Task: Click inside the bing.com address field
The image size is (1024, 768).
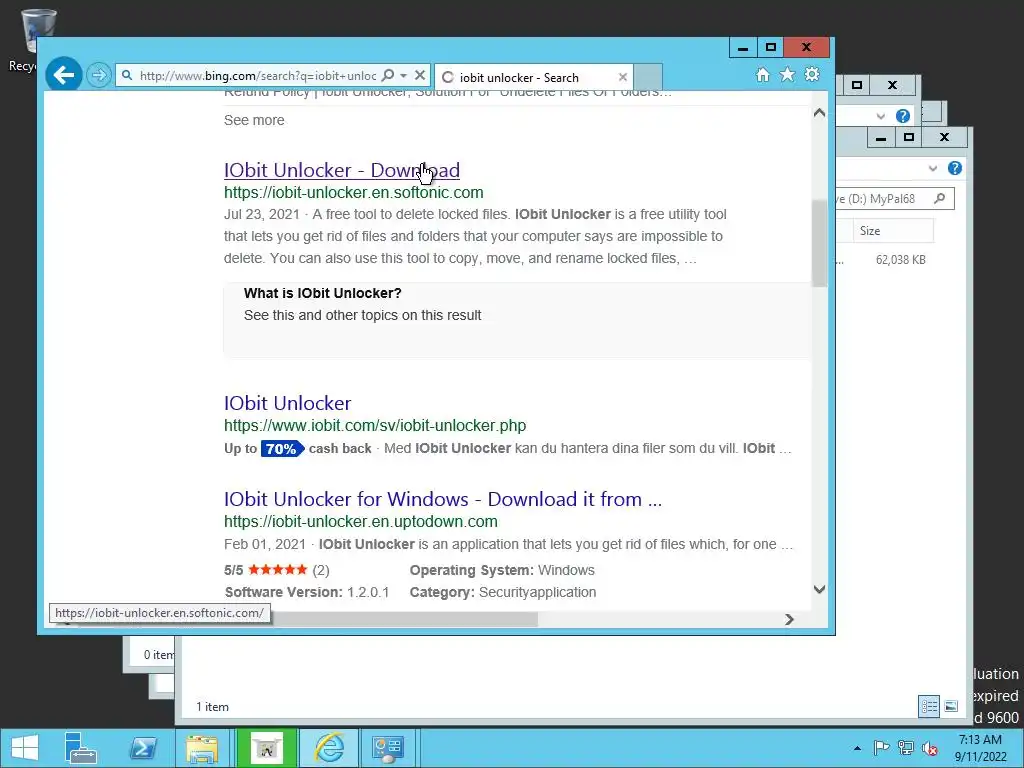Action: coord(258,76)
